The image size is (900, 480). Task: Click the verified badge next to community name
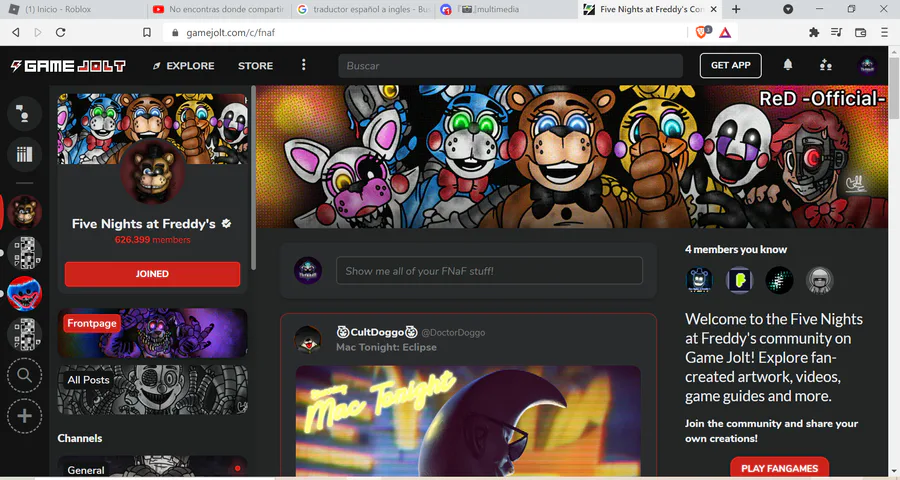pos(227,223)
